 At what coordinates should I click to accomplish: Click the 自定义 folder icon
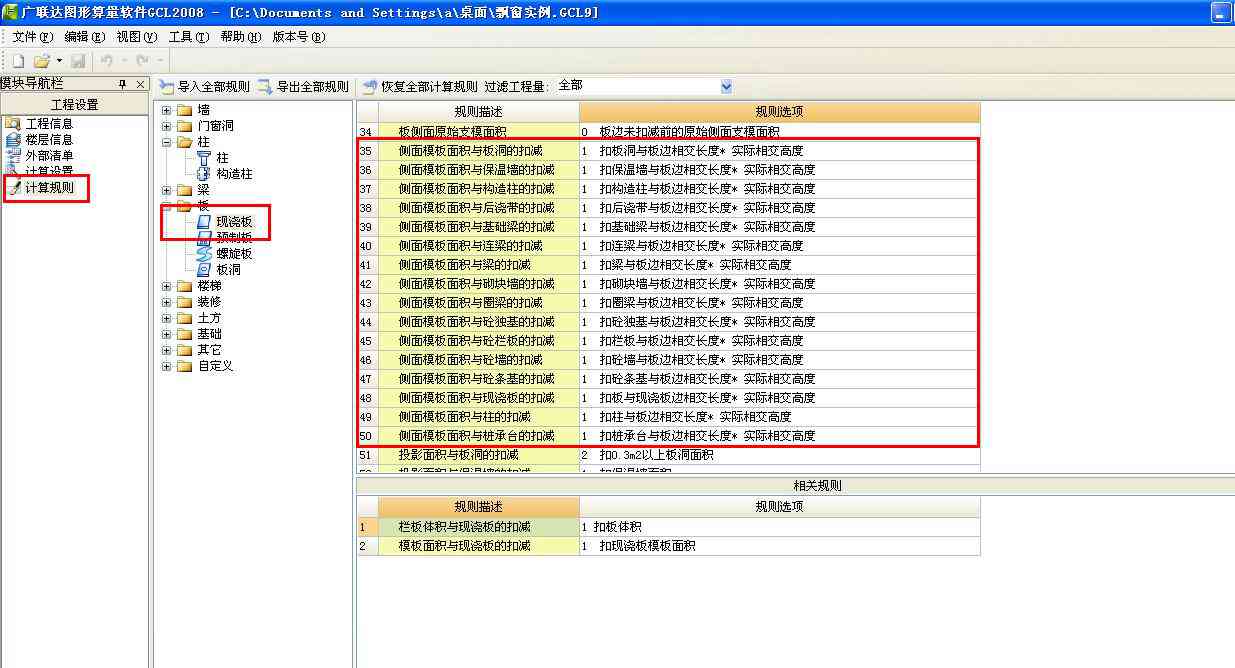coord(184,366)
